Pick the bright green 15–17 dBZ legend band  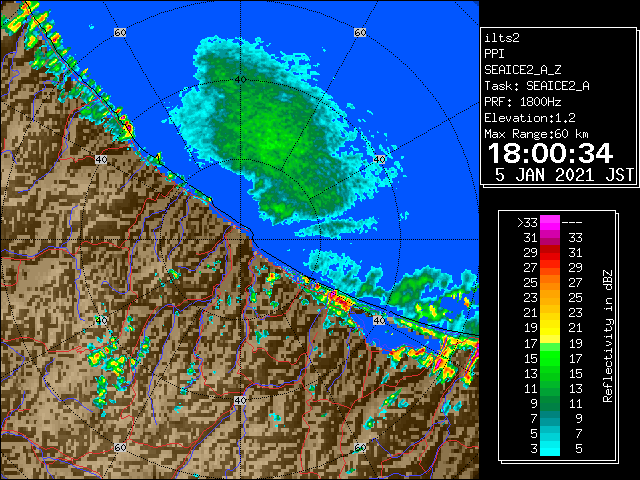[x=550, y=358]
